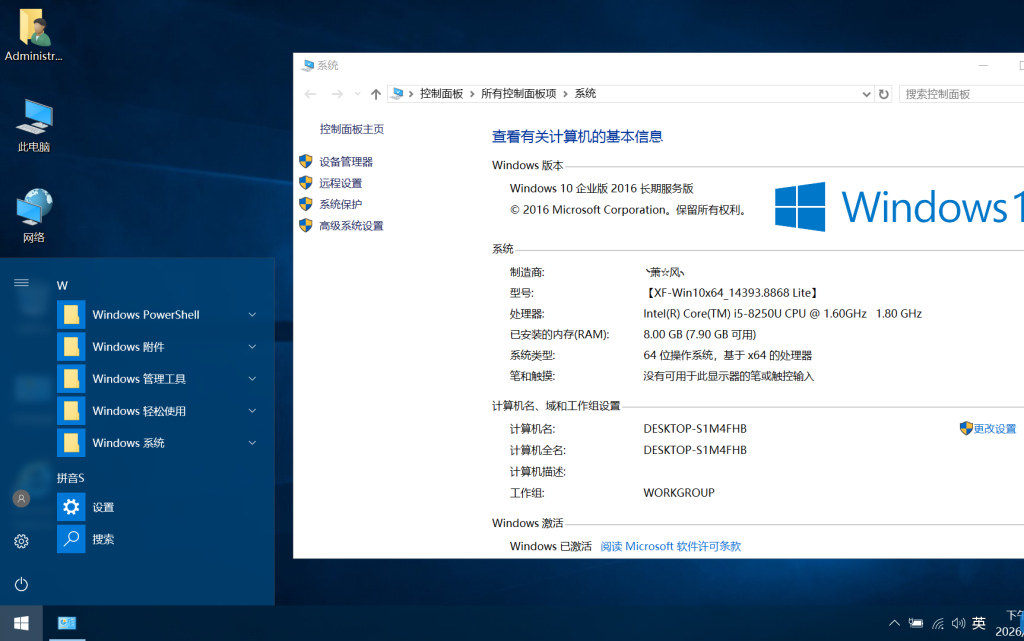The height and width of the screenshot is (641, 1024).
Task: Click the 英 input method indicator
Action: [978, 623]
